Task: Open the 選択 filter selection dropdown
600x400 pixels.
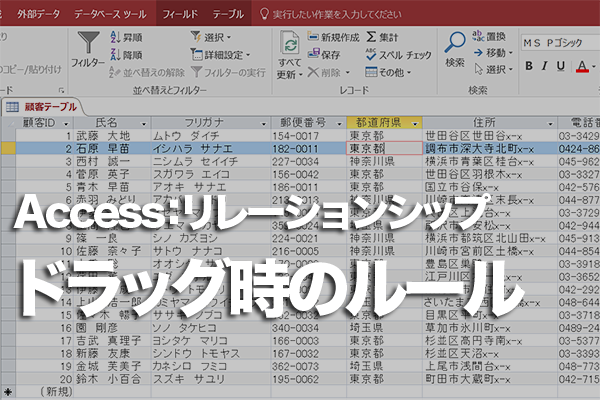Action: point(211,37)
